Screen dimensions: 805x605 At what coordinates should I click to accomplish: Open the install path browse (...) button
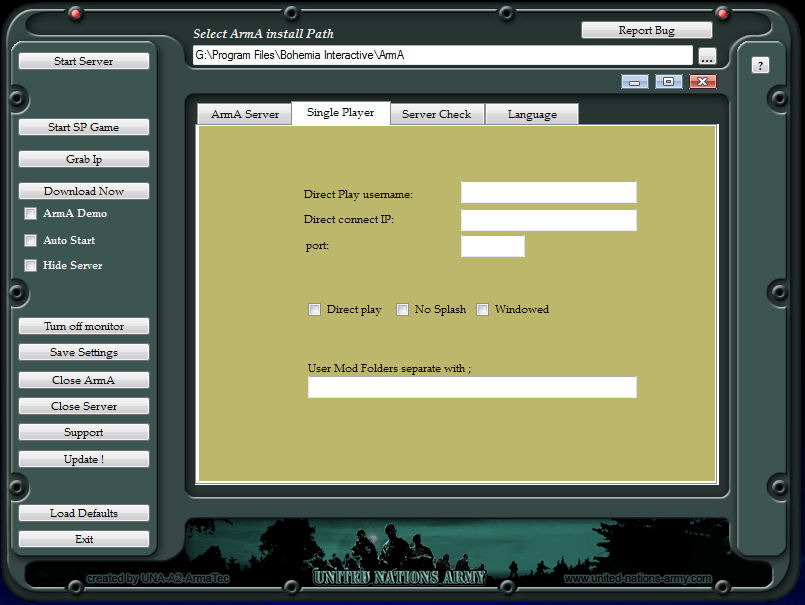707,56
